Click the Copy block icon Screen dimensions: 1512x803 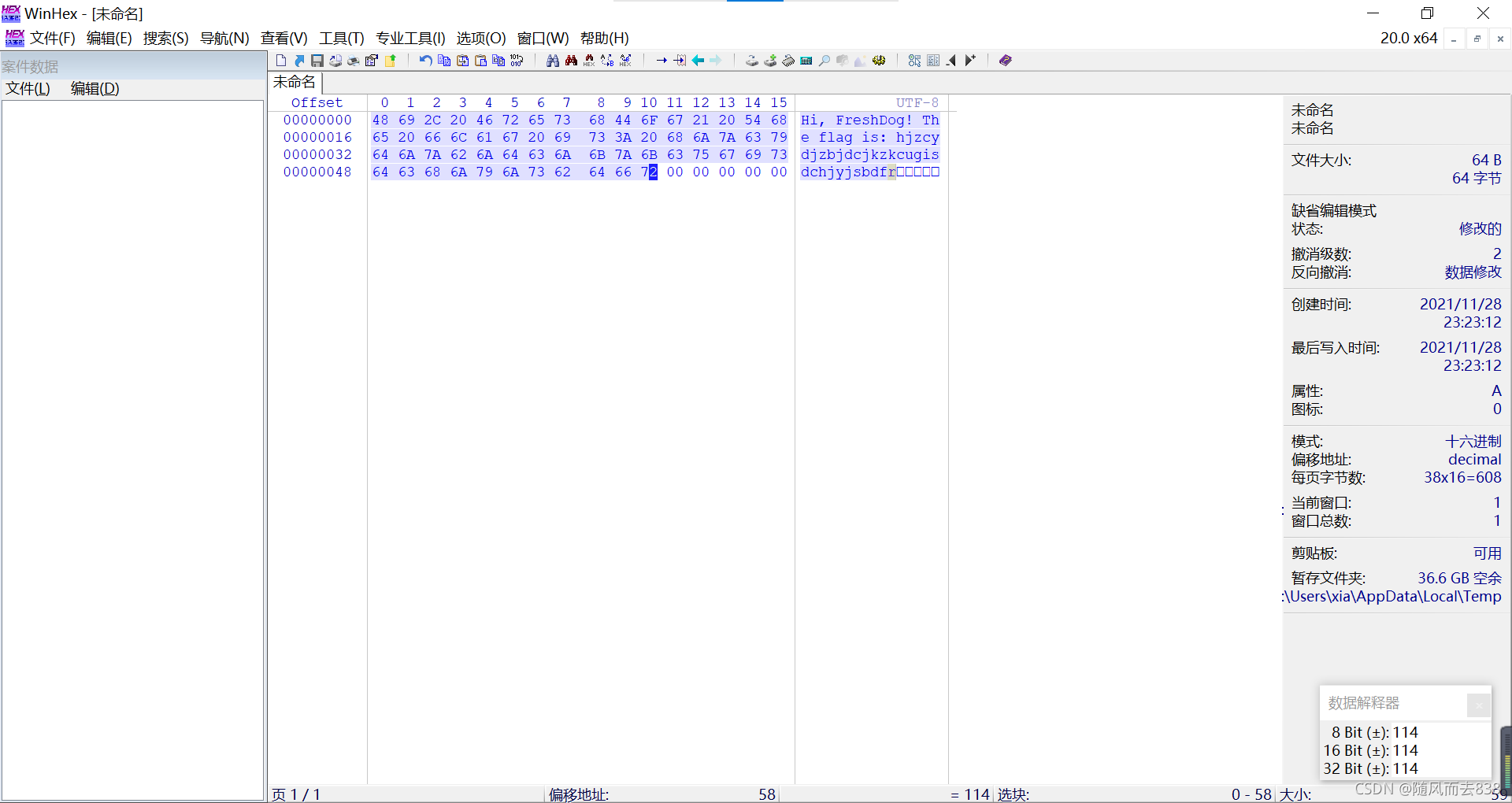[x=444, y=61]
